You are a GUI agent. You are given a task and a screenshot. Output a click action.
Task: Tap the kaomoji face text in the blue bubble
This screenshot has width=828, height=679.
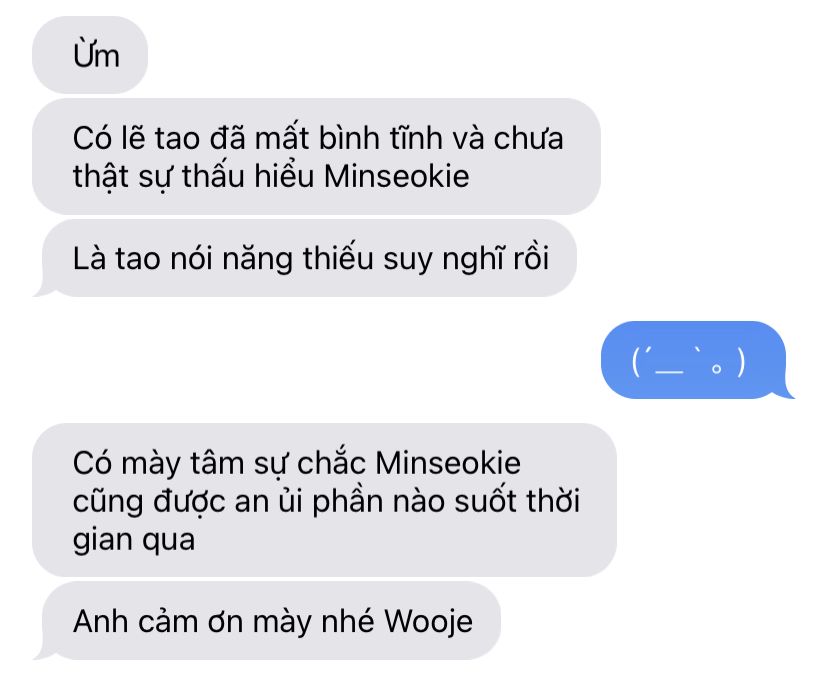click(x=689, y=362)
